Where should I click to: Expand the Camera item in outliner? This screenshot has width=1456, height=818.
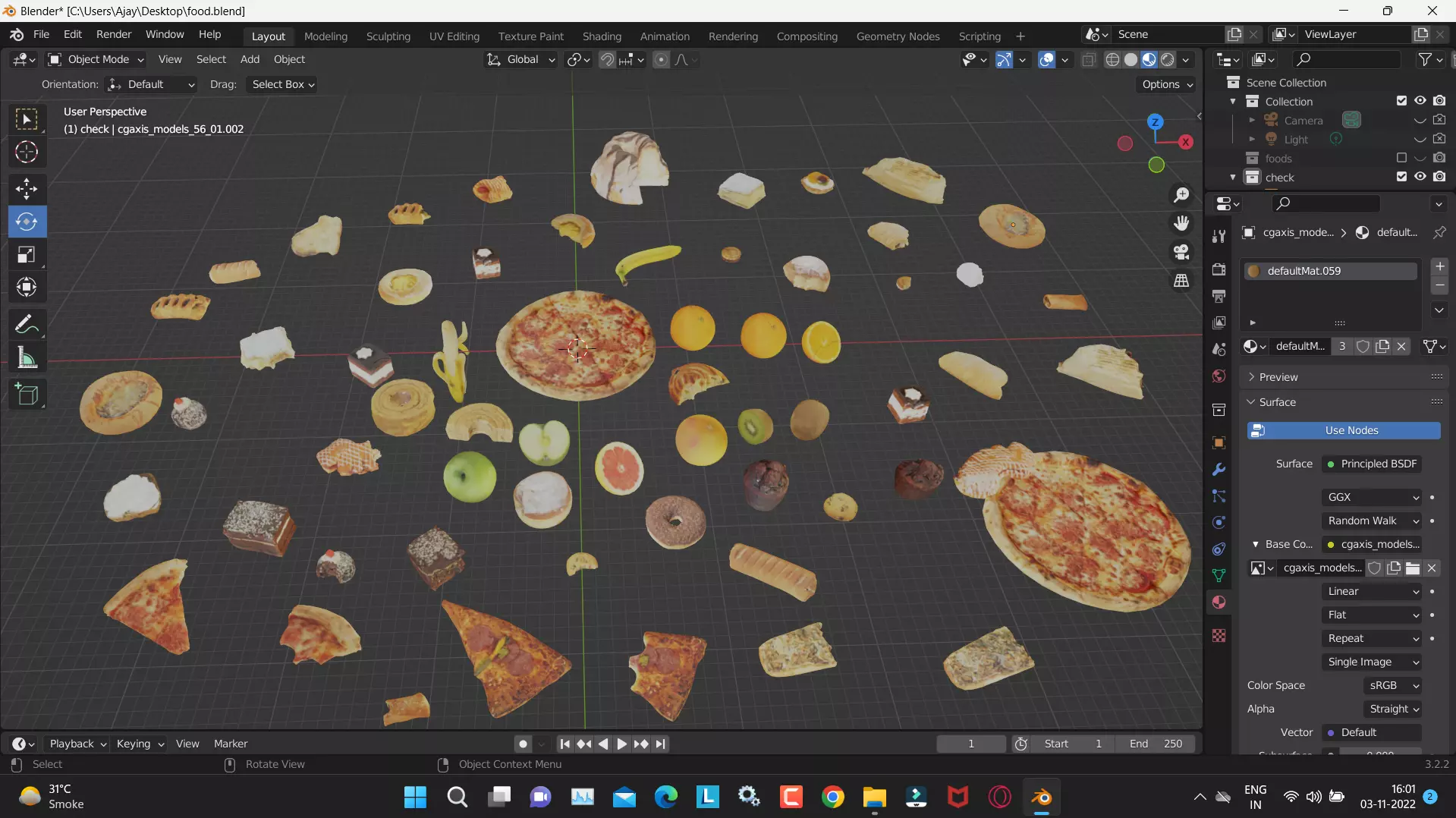coord(1252,120)
